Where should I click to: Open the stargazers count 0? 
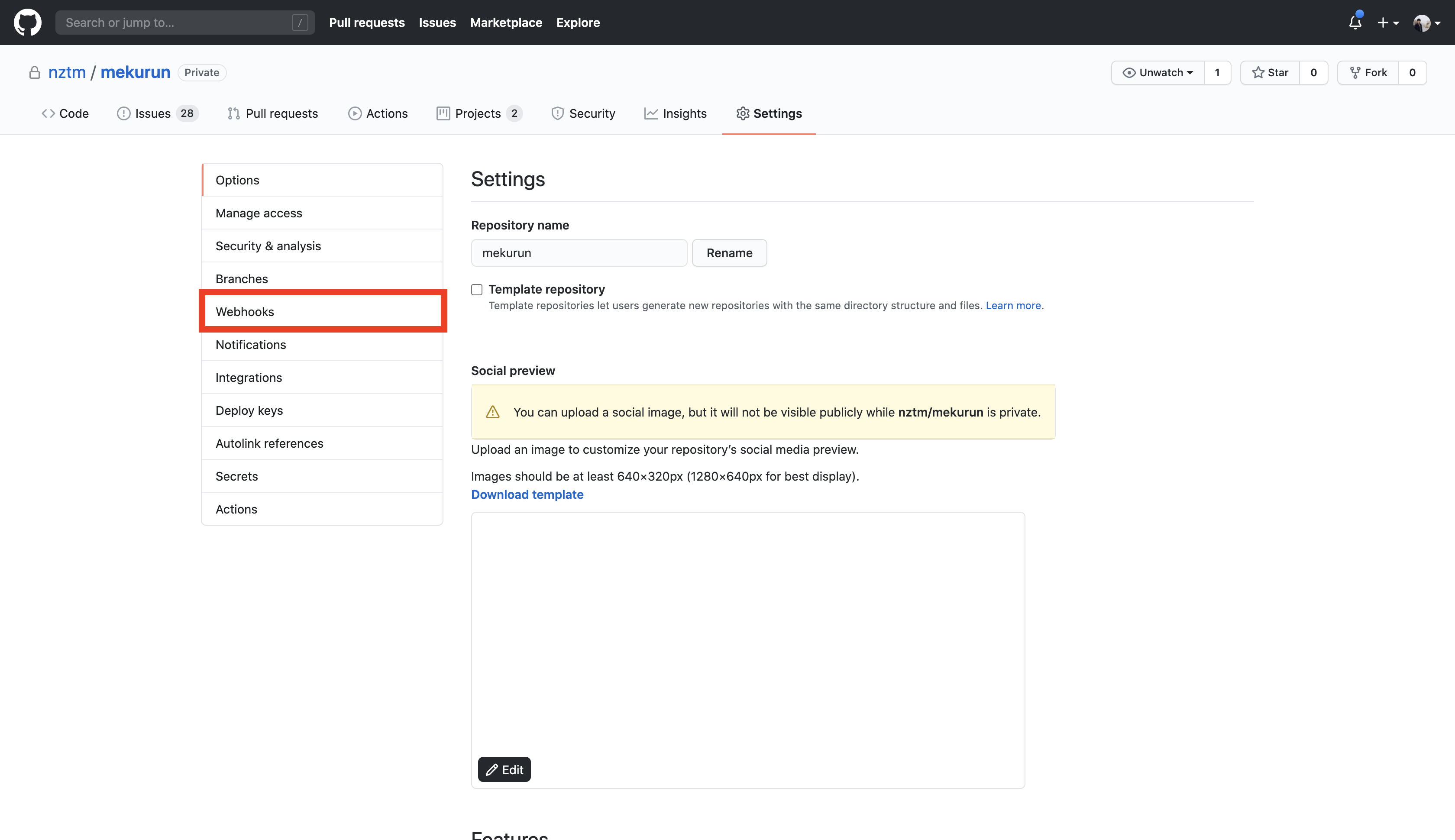[1314, 73]
